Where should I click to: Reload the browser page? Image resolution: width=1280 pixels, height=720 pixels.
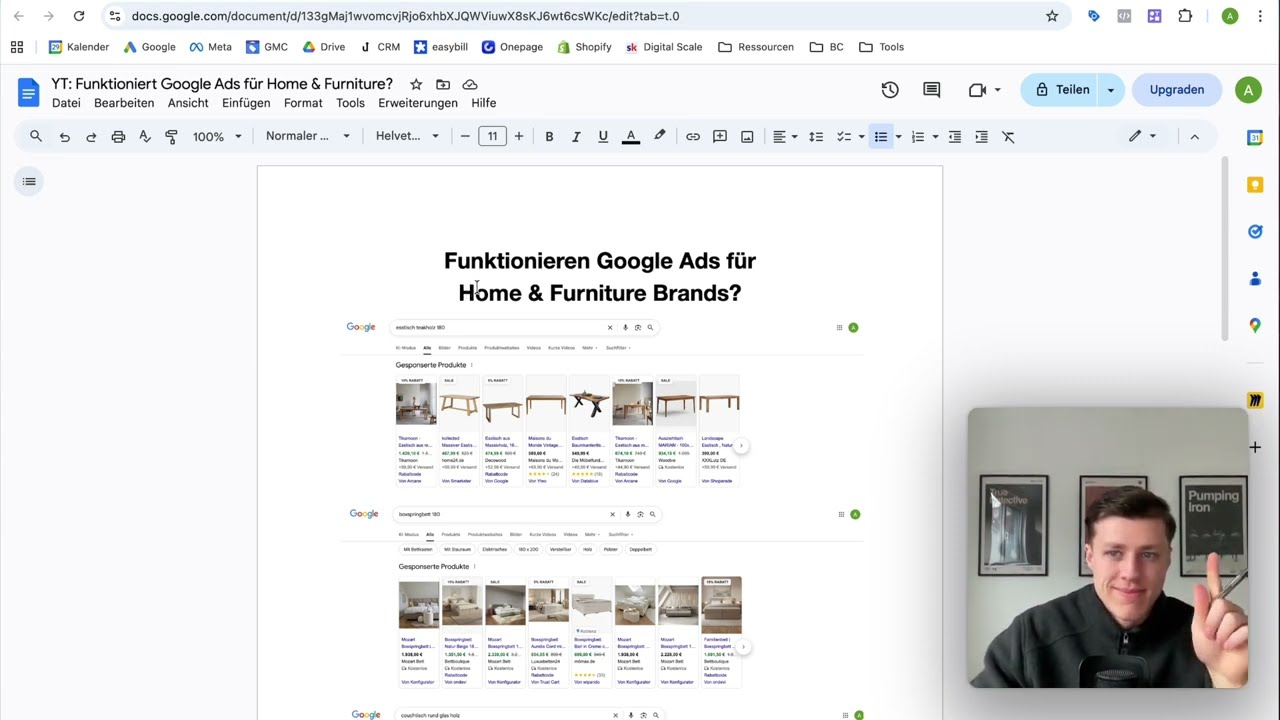pos(79,16)
